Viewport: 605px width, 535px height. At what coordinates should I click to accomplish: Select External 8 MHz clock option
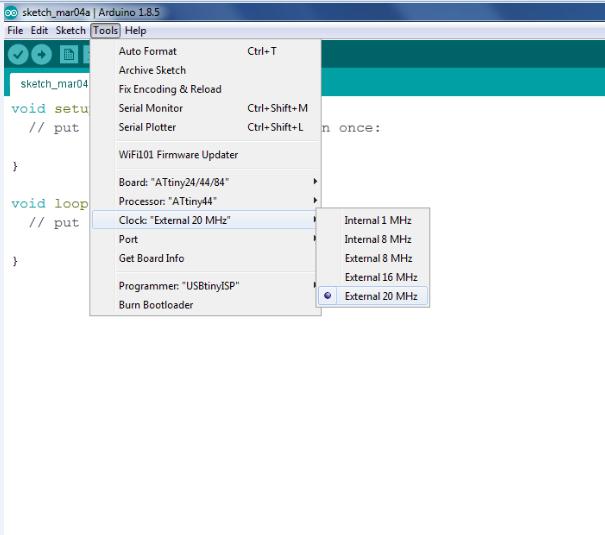pyautogui.click(x=373, y=258)
